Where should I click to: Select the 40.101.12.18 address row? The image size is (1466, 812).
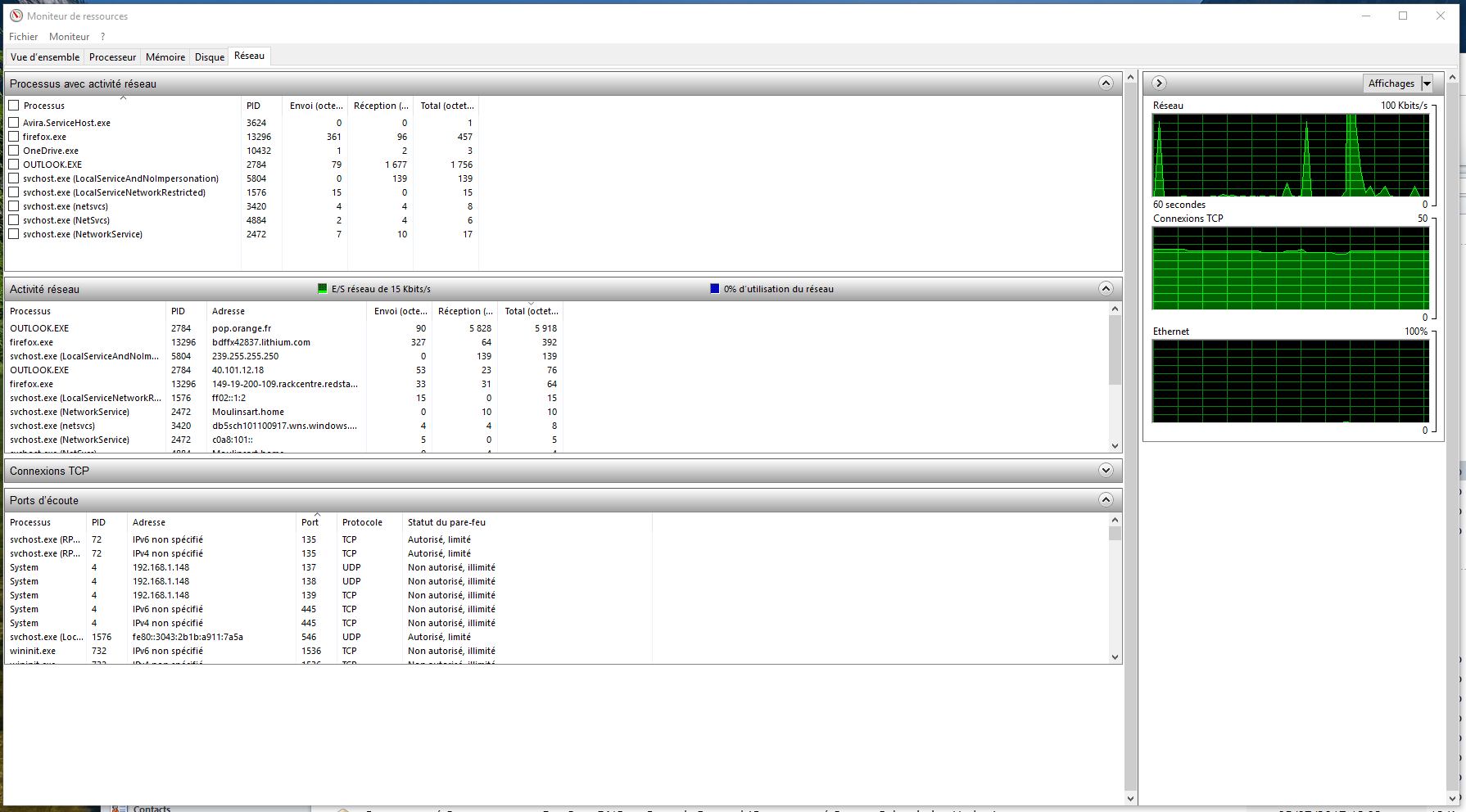[284, 370]
